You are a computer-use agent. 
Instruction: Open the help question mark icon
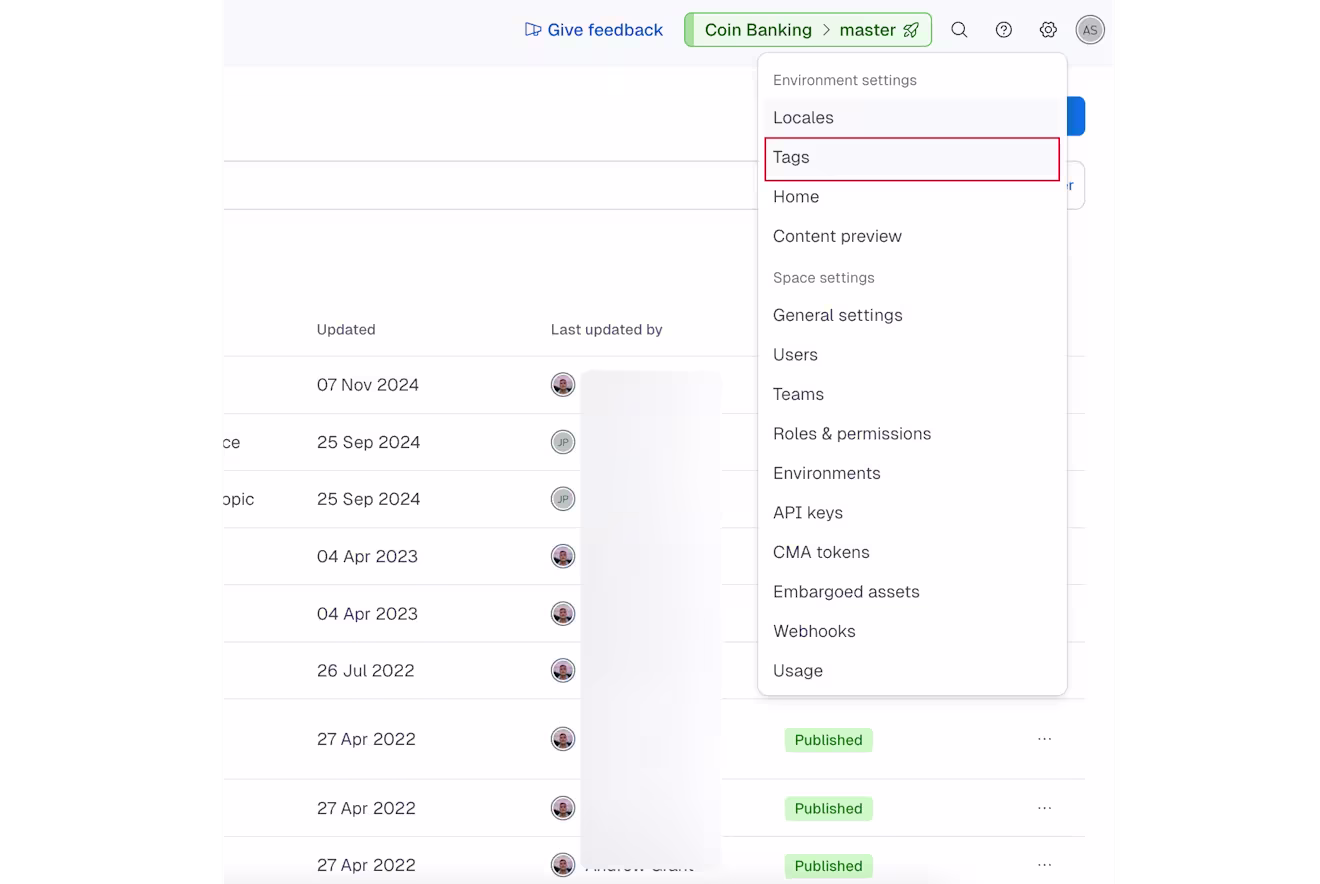point(1004,30)
